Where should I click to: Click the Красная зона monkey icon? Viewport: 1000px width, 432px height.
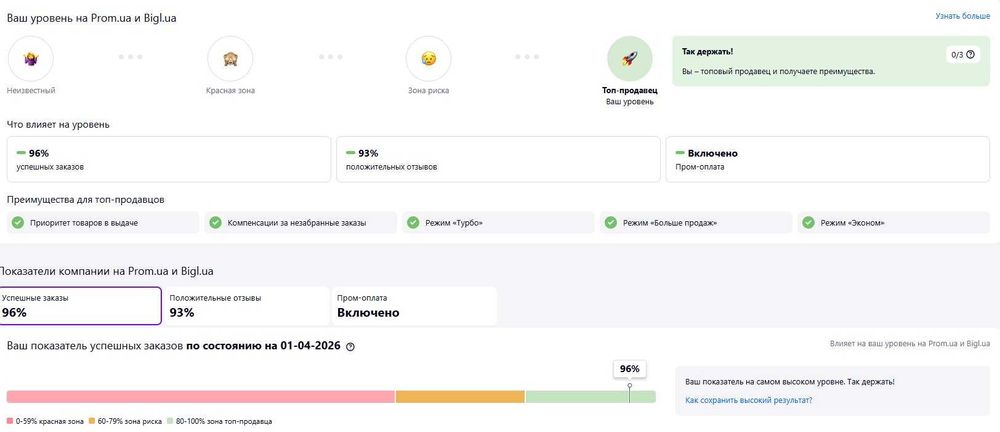click(x=230, y=59)
